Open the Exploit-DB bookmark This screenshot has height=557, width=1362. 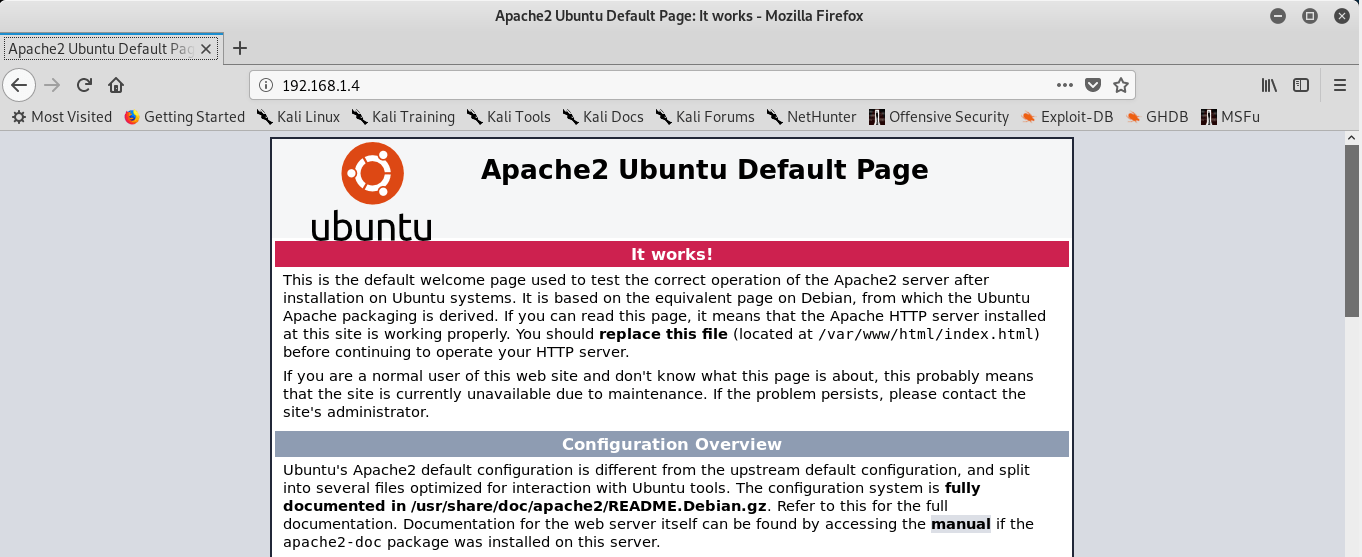[x=1067, y=117]
